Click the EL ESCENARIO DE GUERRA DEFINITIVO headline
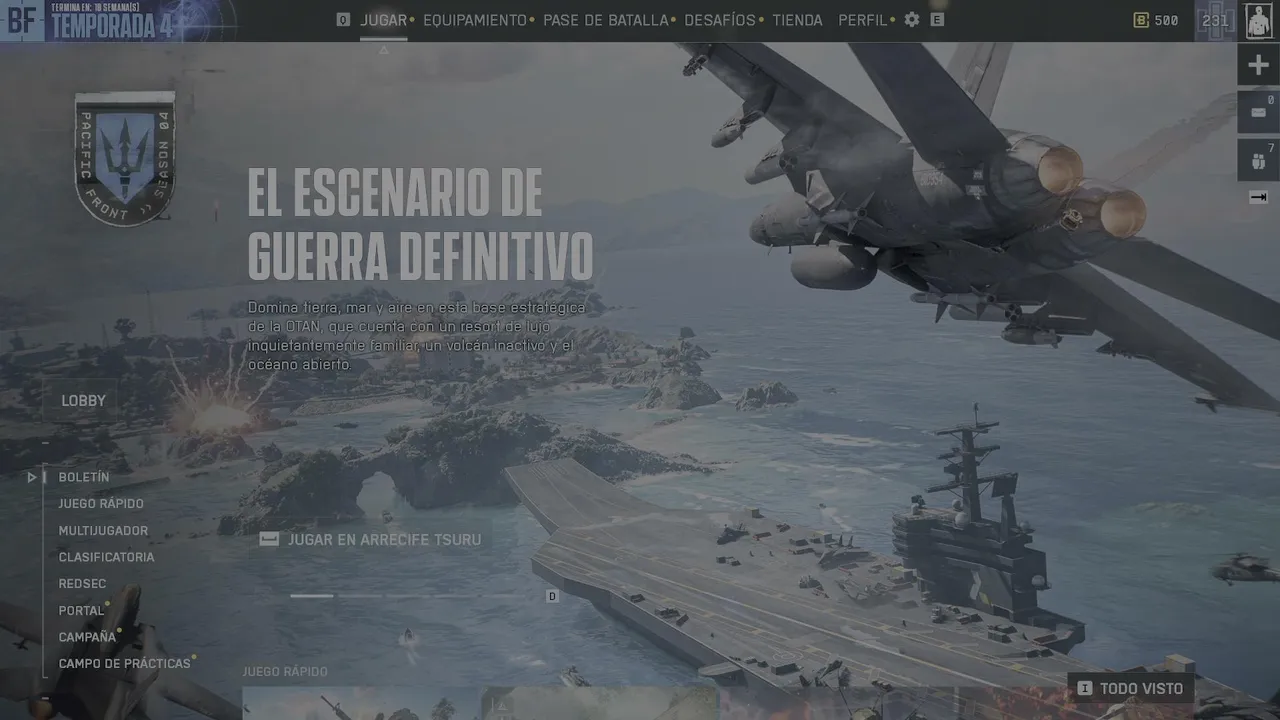Viewport: 1280px width, 720px height. click(x=420, y=224)
